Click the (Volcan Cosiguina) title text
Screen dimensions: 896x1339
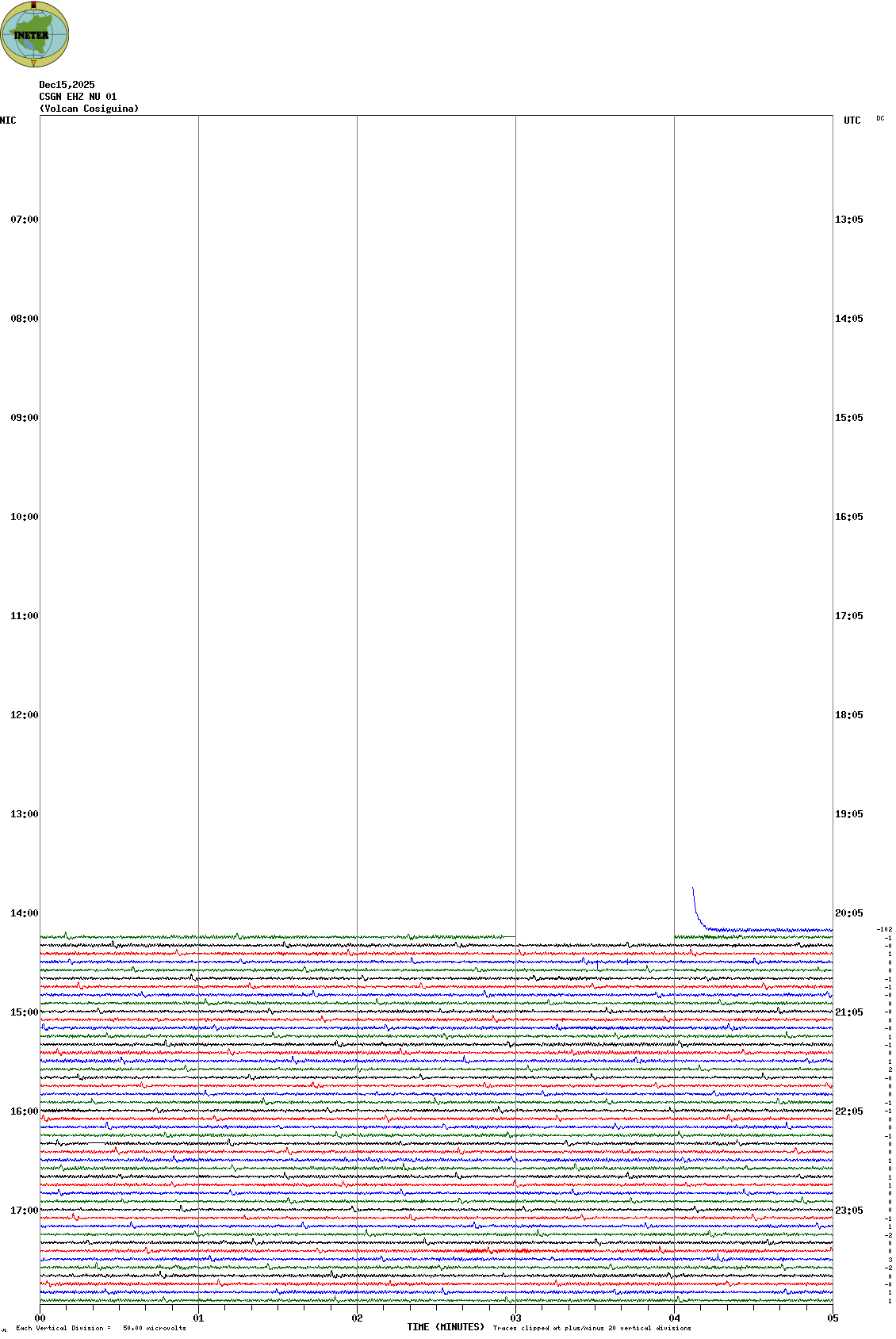[89, 109]
